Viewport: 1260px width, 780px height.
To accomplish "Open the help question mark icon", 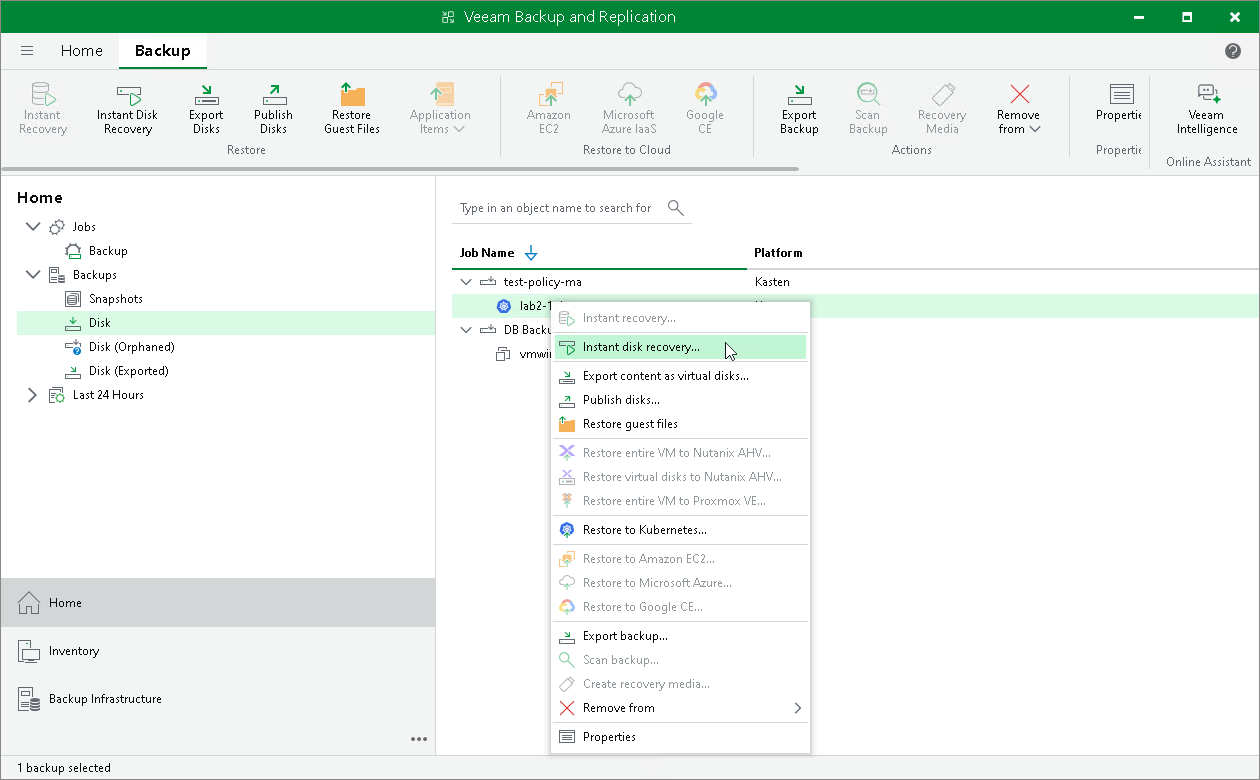I will [1233, 51].
